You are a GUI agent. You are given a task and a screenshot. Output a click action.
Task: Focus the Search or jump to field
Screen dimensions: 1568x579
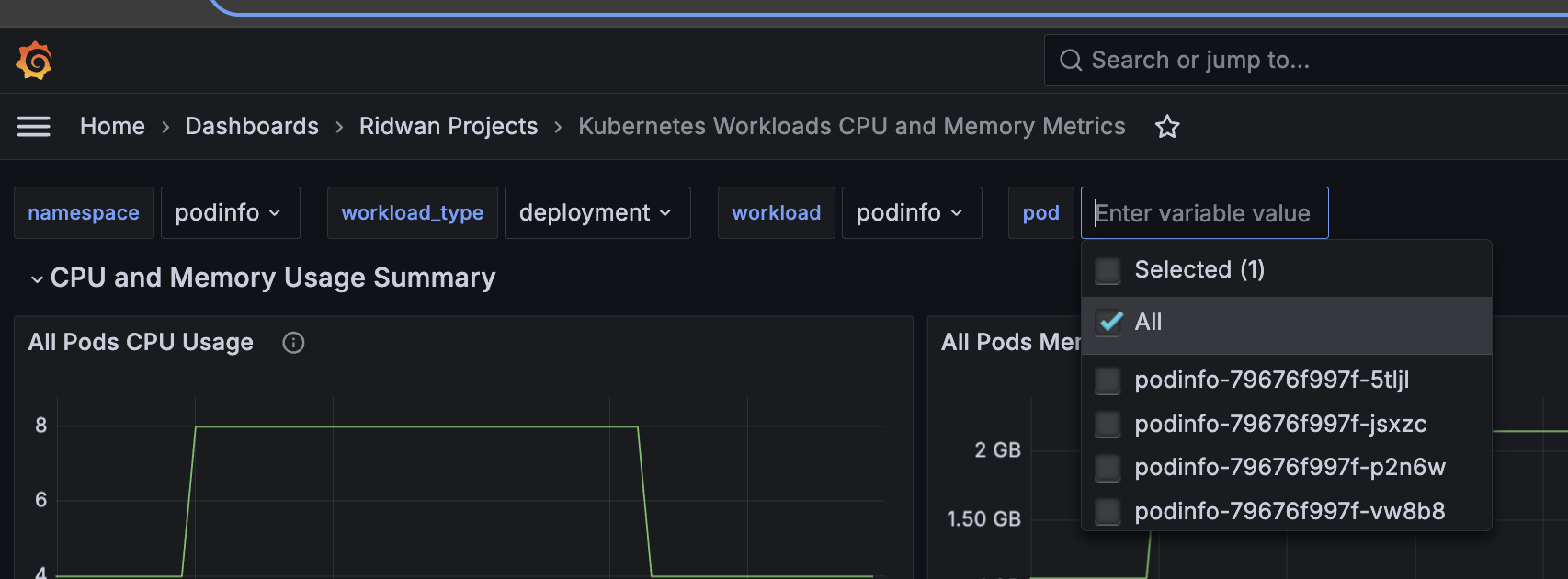coord(1306,61)
